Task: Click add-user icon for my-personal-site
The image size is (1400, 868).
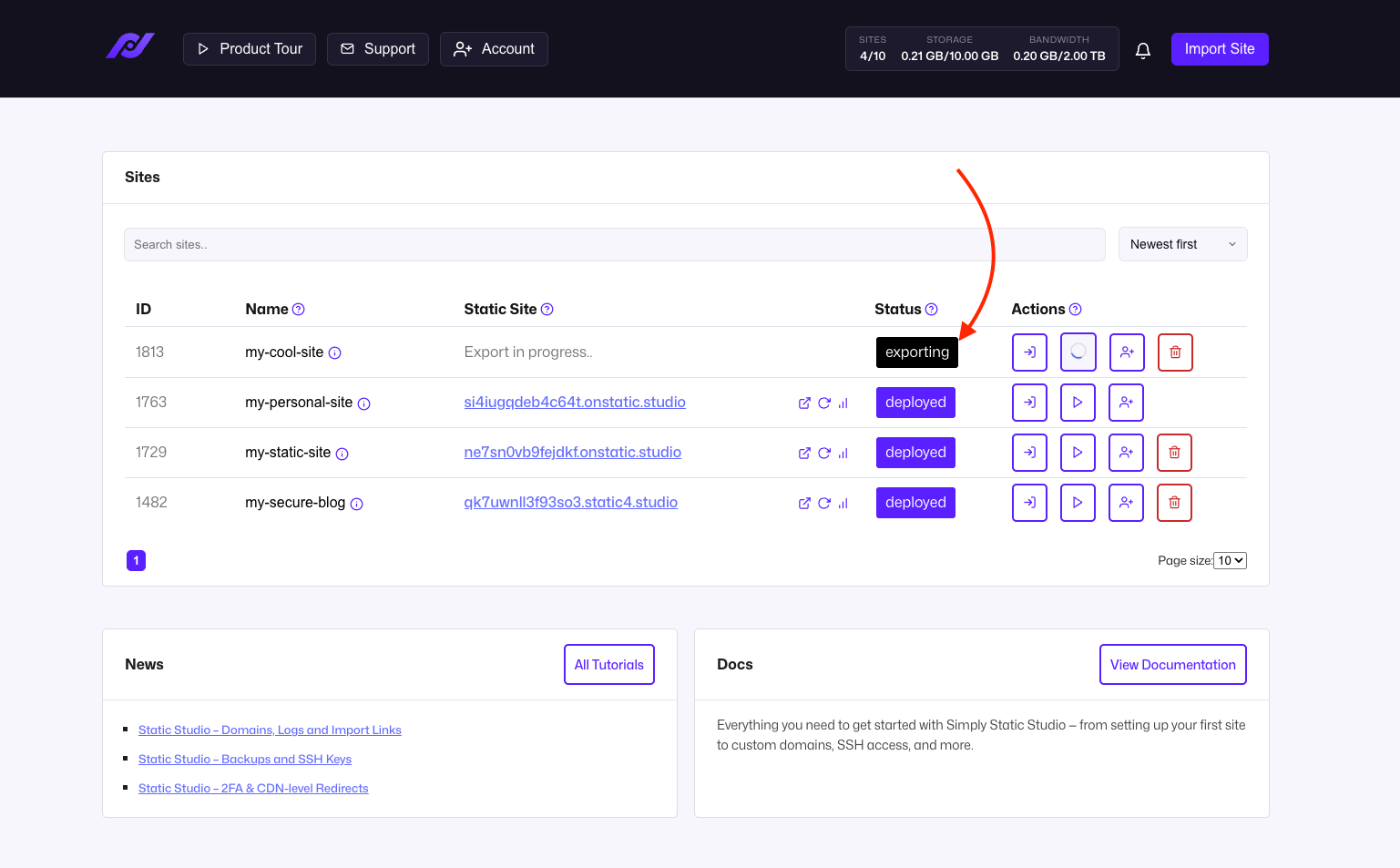Action: tap(1126, 403)
